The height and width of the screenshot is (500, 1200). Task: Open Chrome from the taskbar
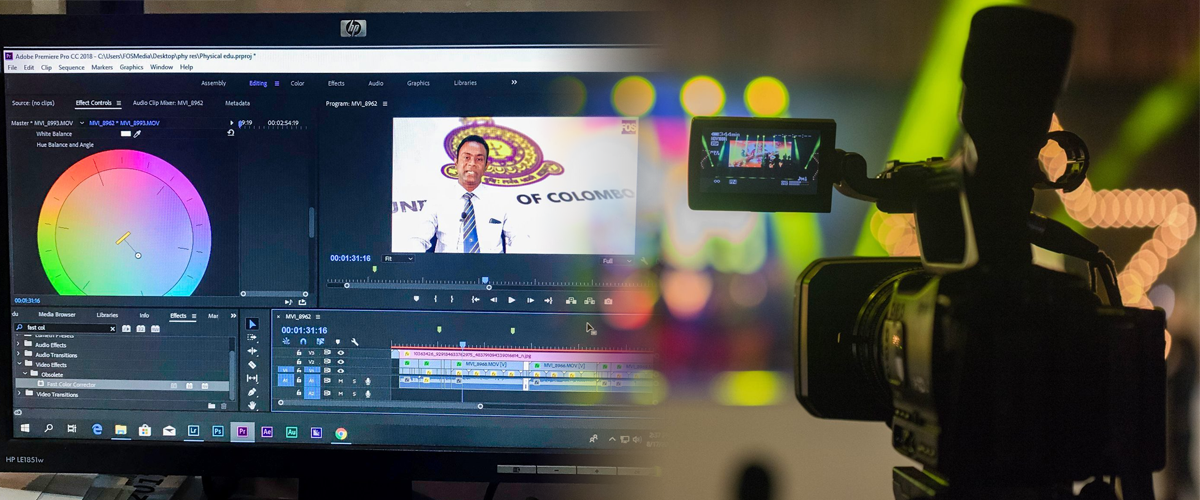(x=341, y=433)
